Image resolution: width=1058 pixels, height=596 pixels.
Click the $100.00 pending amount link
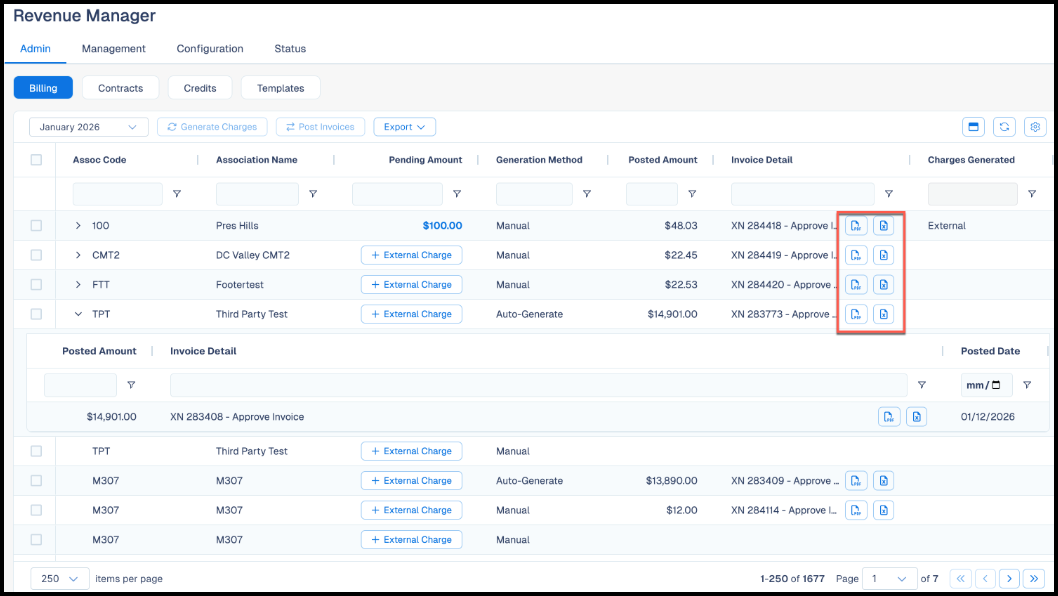coord(442,225)
